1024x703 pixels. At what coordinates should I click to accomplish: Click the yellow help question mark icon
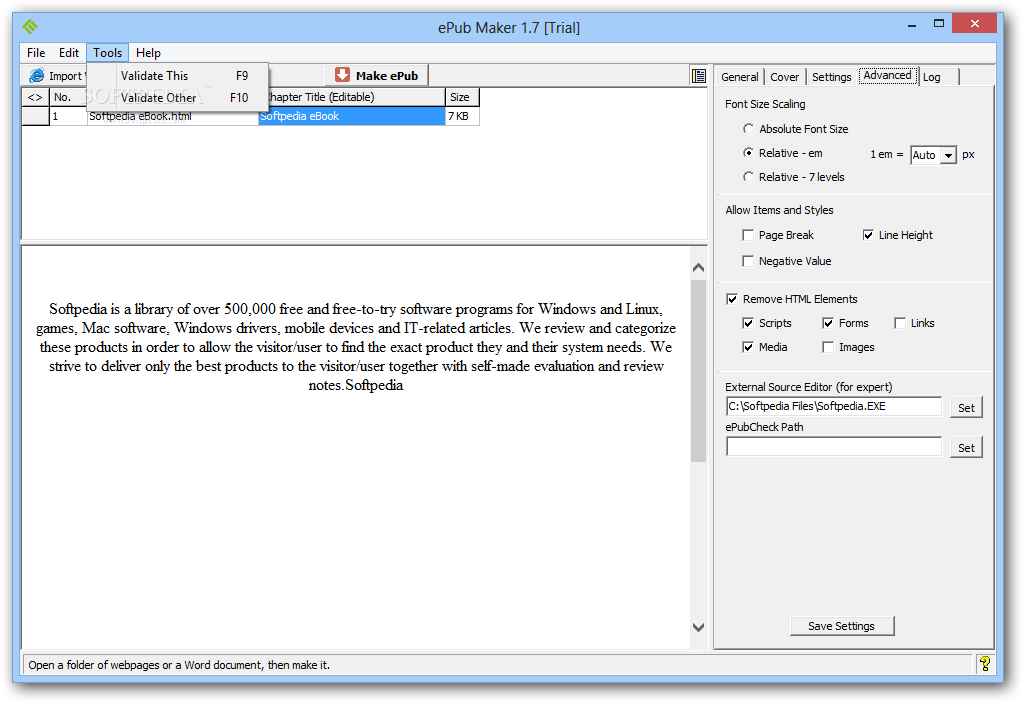(985, 664)
